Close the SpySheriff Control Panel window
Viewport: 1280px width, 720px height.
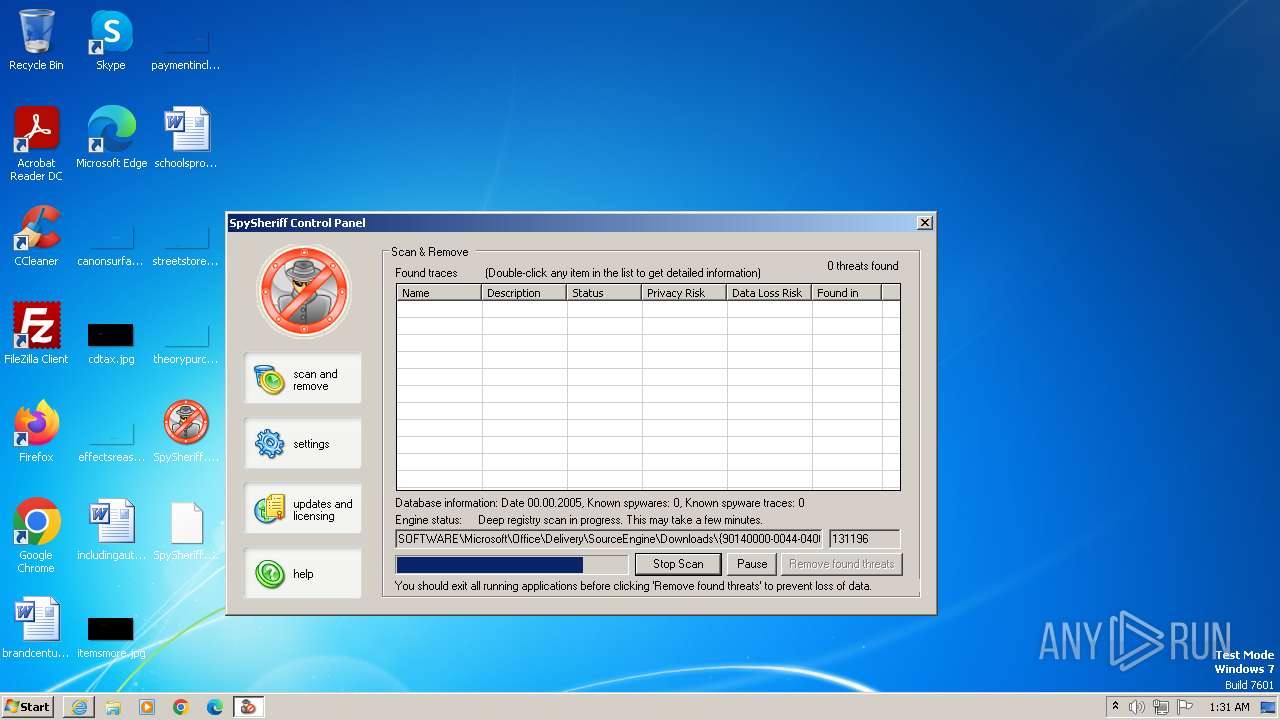(x=925, y=222)
